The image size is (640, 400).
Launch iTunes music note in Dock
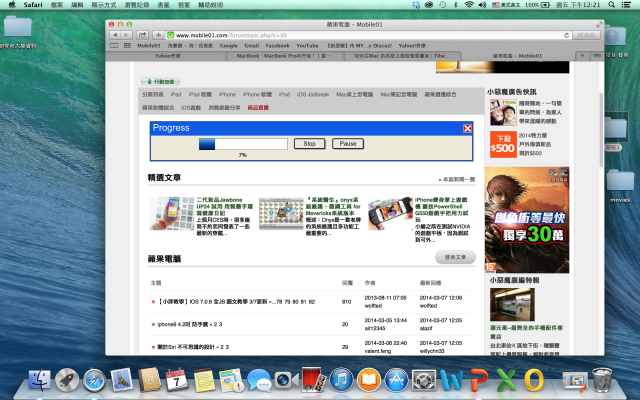[341, 380]
